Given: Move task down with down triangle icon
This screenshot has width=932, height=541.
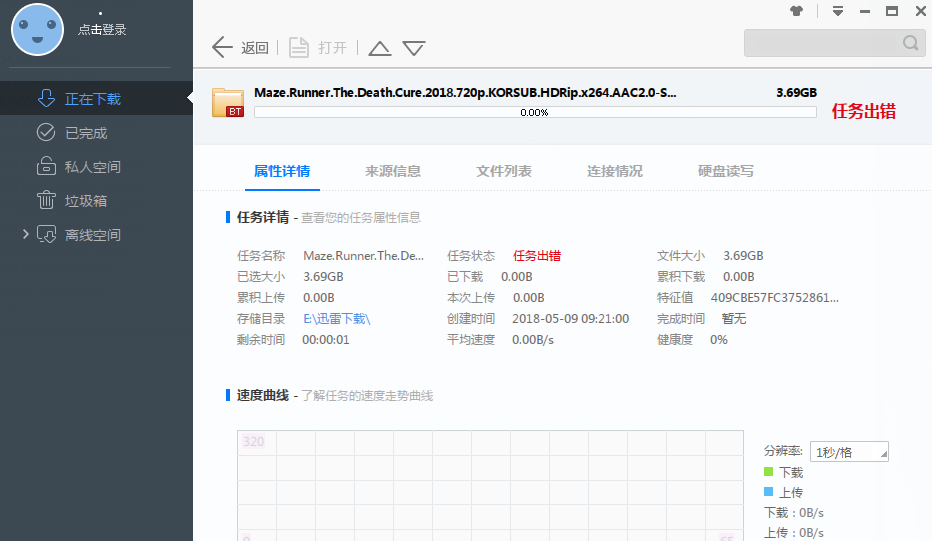Looking at the screenshot, I should pos(414,48).
